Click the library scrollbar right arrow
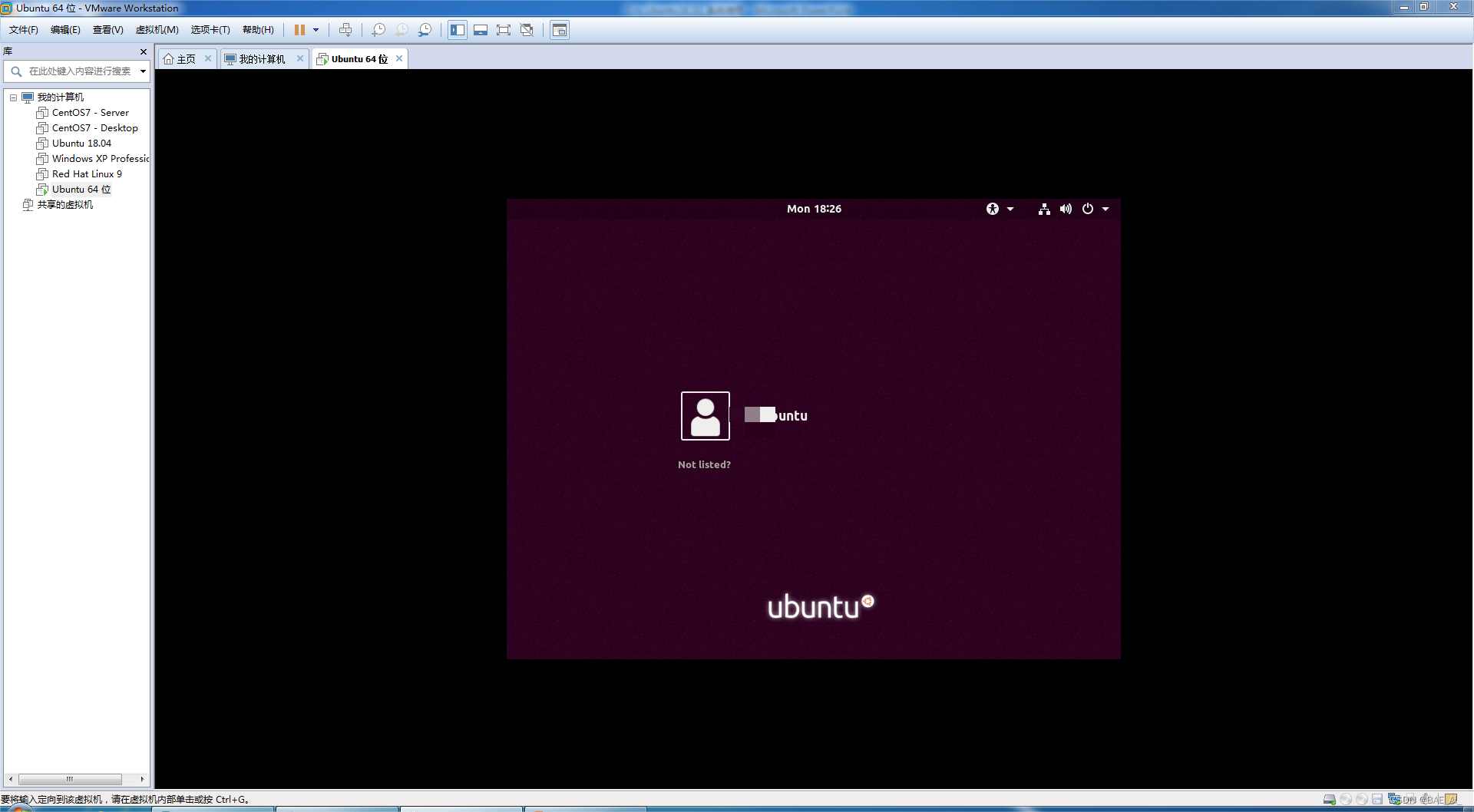This screenshot has height=812, width=1474. pos(142,779)
